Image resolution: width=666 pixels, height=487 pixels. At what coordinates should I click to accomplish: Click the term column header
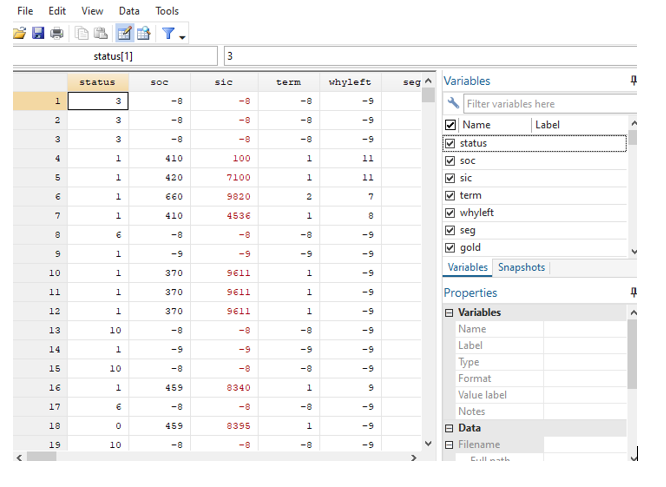pos(288,82)
